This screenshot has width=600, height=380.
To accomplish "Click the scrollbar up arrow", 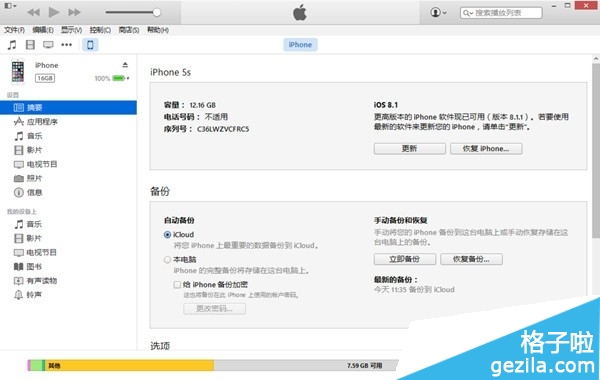I will point(596,59).
